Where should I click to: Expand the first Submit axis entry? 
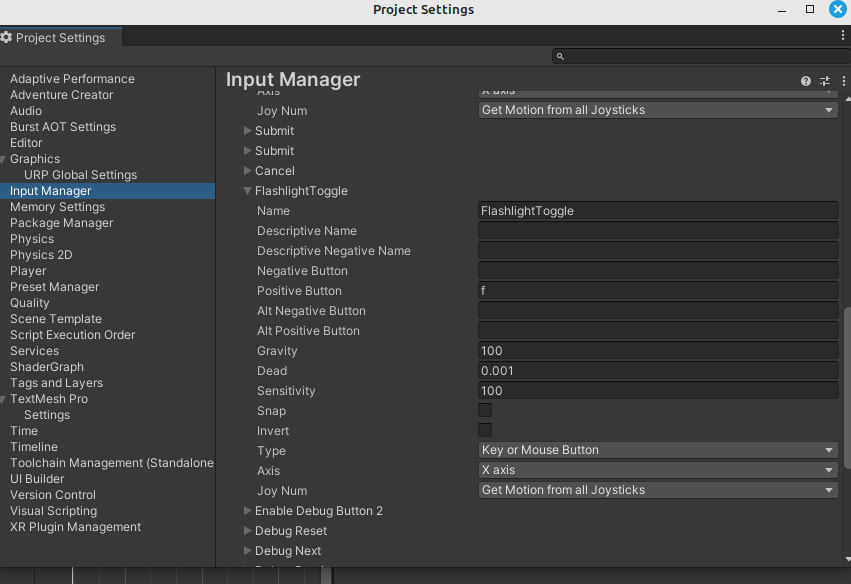[x=247, y=131]
